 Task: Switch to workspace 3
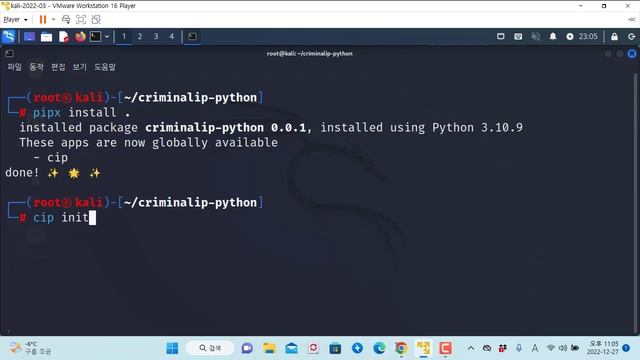click(x=156, y=37)
